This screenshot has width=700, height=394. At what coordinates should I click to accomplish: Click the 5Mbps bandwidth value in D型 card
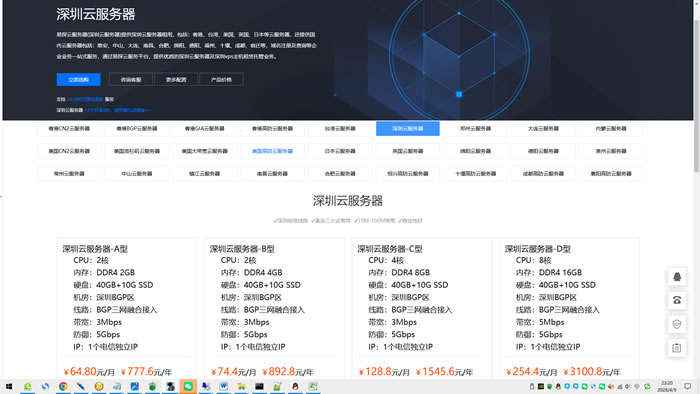551,322
